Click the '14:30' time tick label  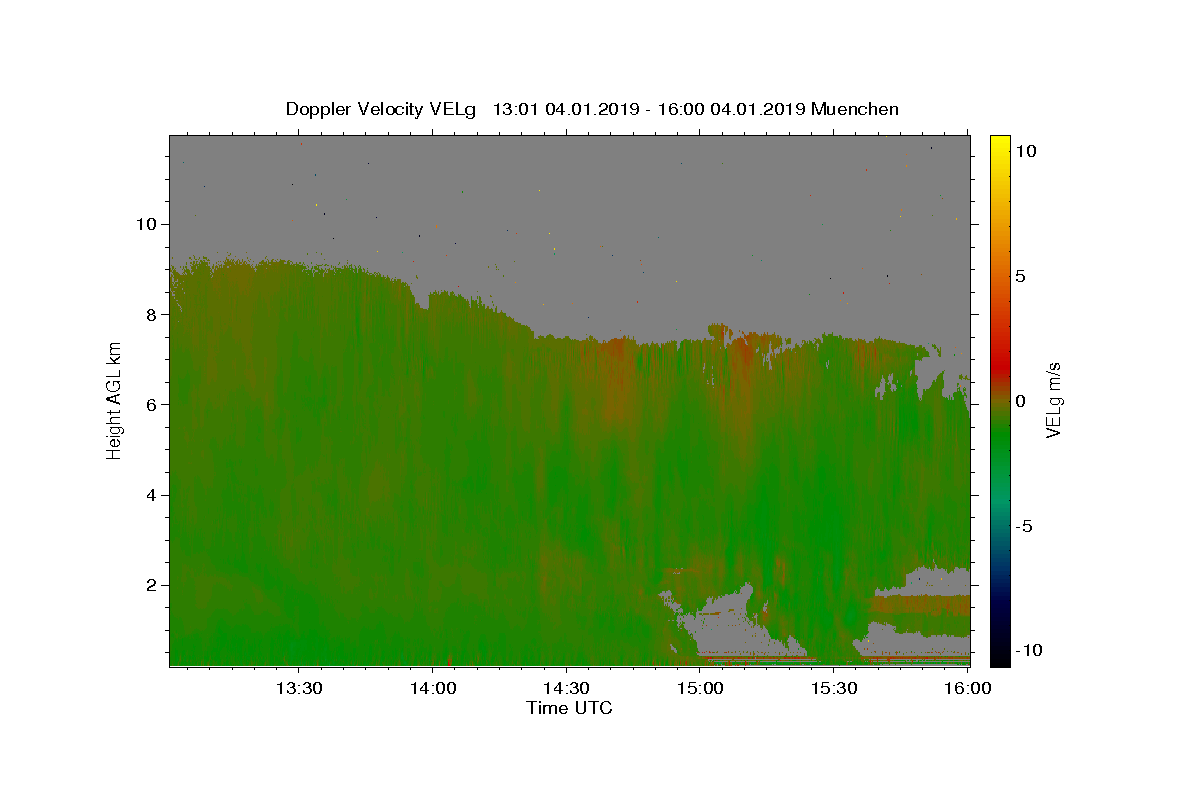coord(567,688)
